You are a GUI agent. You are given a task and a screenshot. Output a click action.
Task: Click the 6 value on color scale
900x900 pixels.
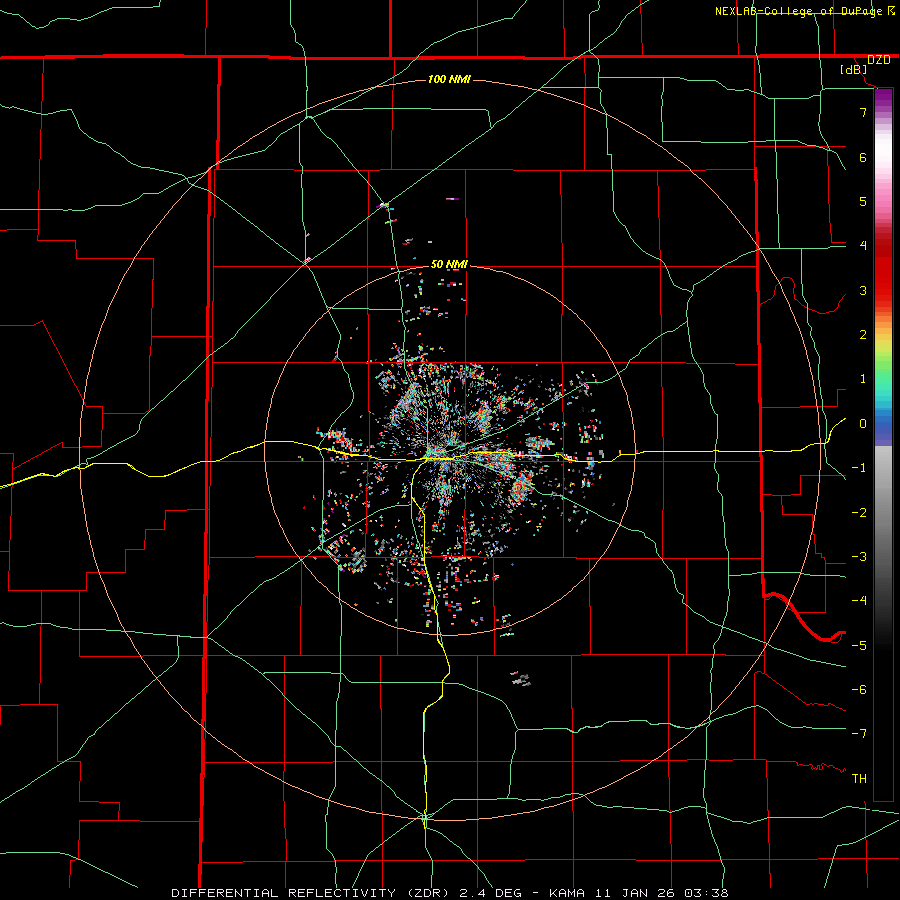click(863, 157)
